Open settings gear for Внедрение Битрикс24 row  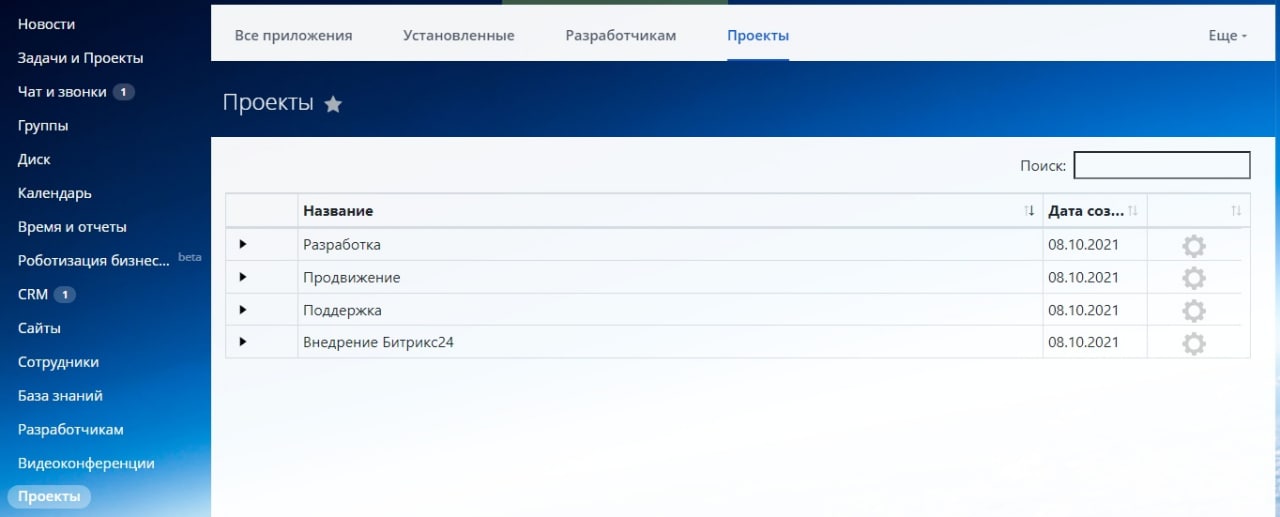pos(1193,343)
